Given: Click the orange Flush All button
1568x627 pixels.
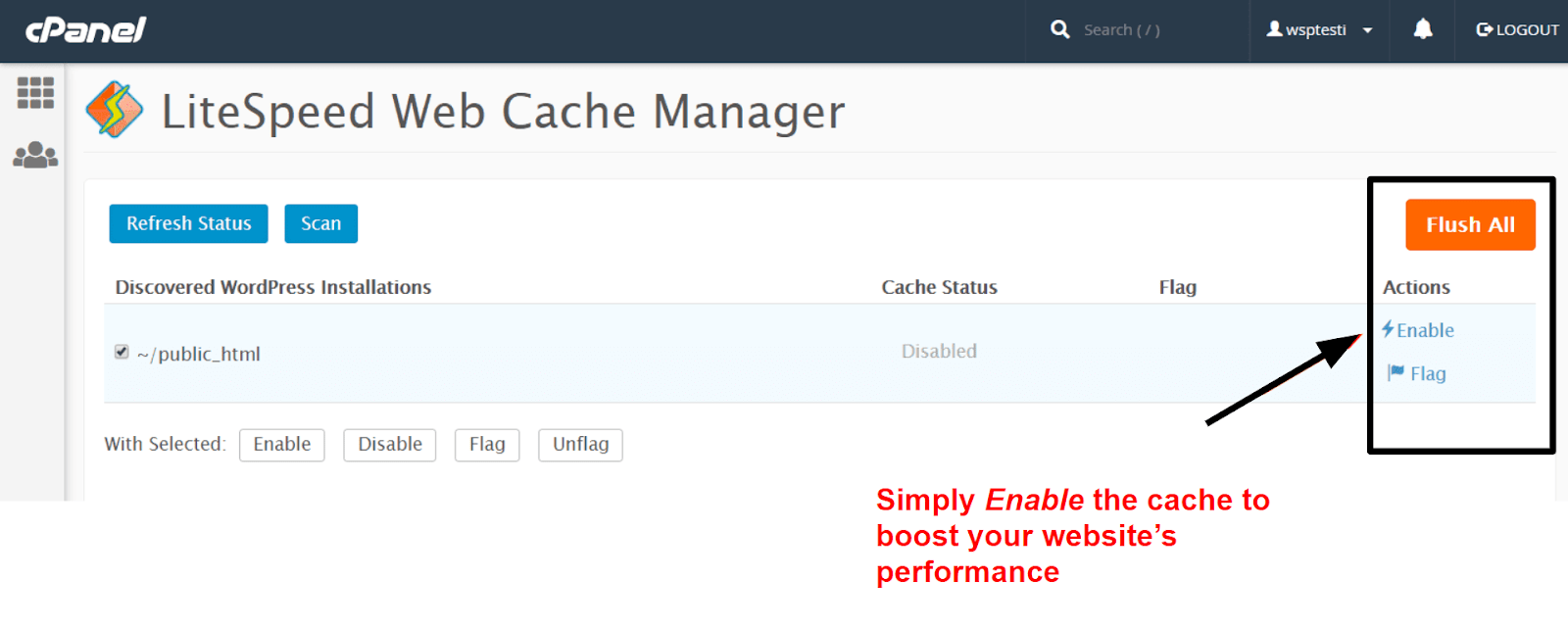Looking at the screenshot, I should 1470,225.
